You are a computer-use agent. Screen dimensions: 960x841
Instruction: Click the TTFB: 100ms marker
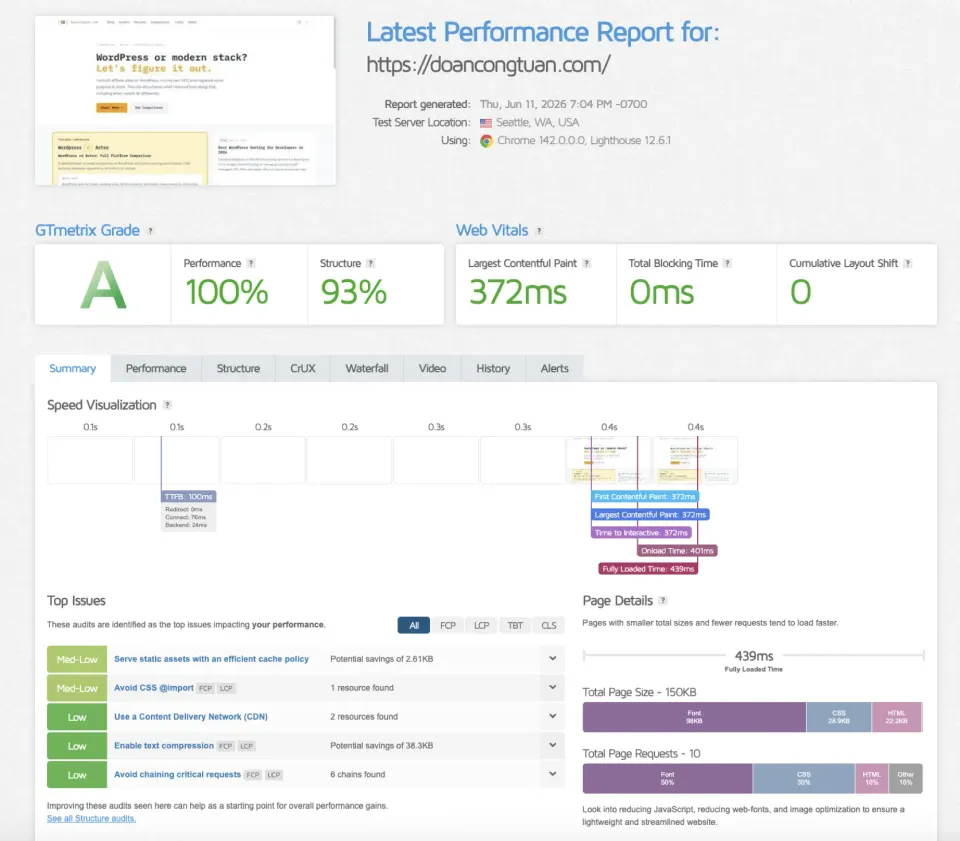click(x=189, y=496)
